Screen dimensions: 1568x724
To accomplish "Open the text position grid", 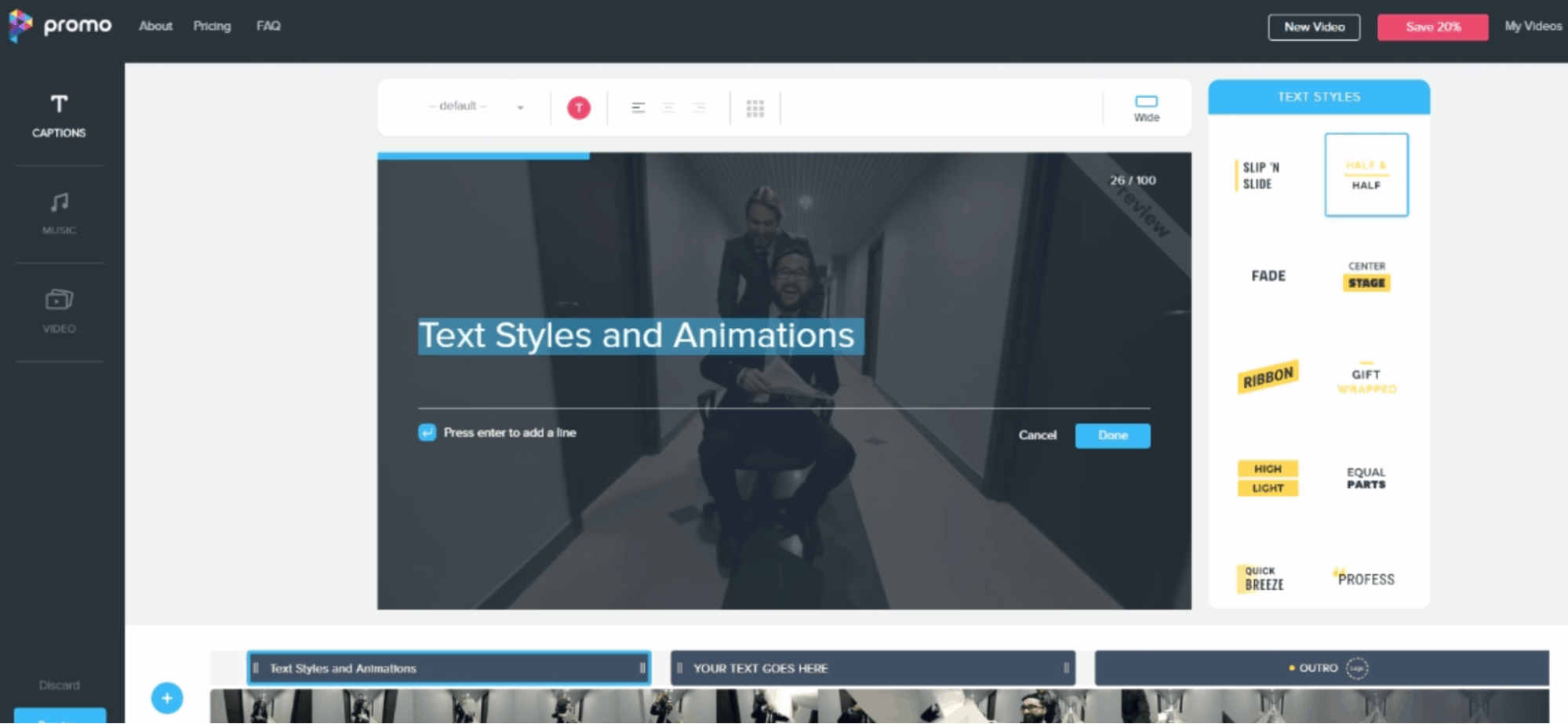I will pyautogui.click(x=755, y=108).
